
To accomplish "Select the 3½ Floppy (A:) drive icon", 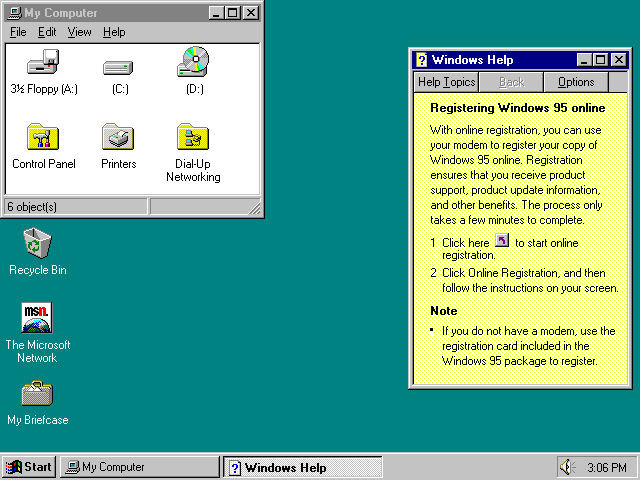I will pyautogui.click(x=43, y=62).
